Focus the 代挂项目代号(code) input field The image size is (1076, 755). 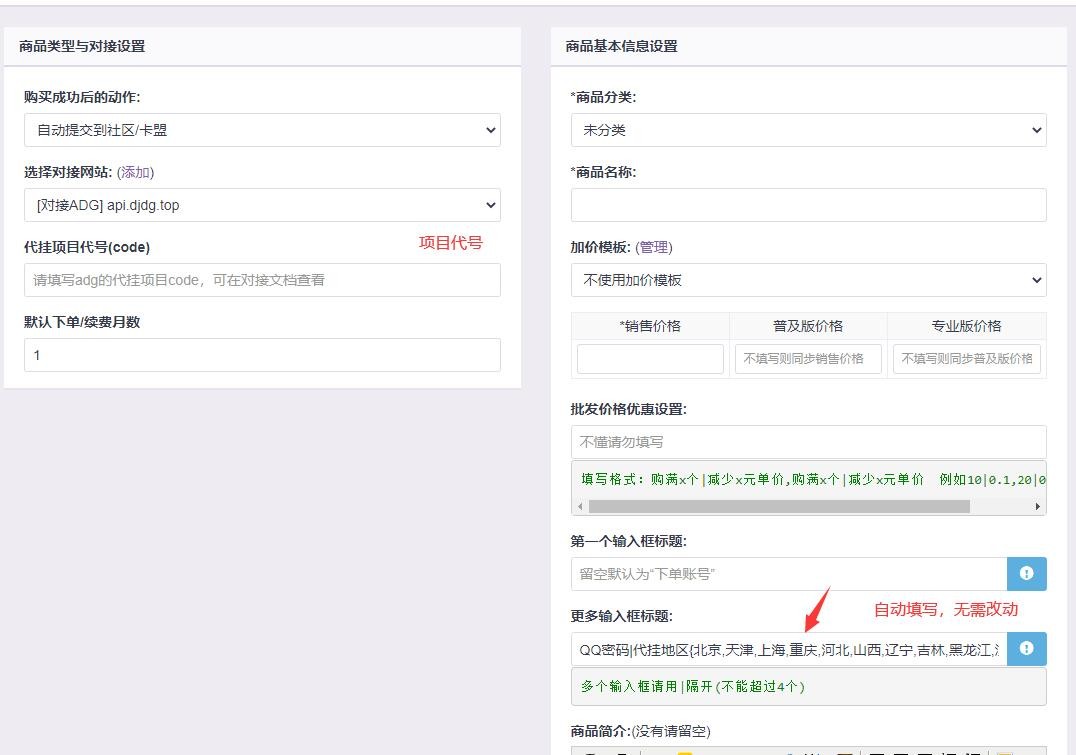(x=262, y=280)
